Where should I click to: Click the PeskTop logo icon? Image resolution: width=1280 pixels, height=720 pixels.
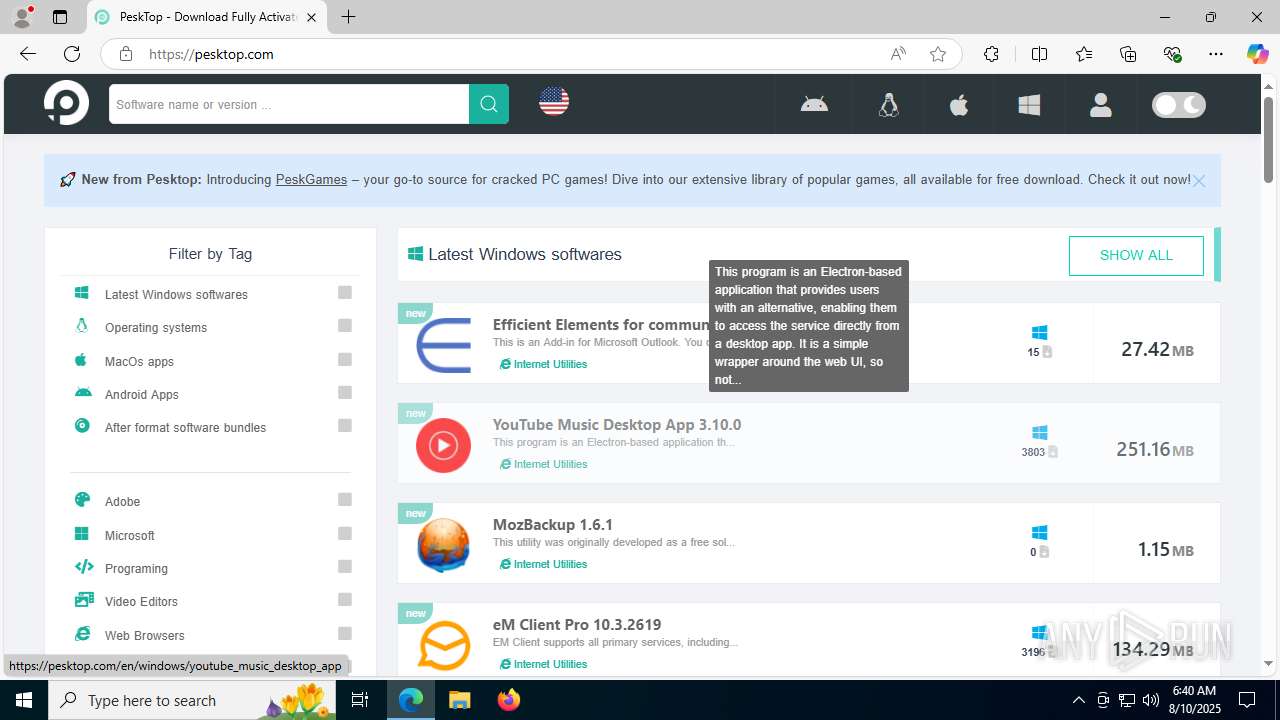66,104
